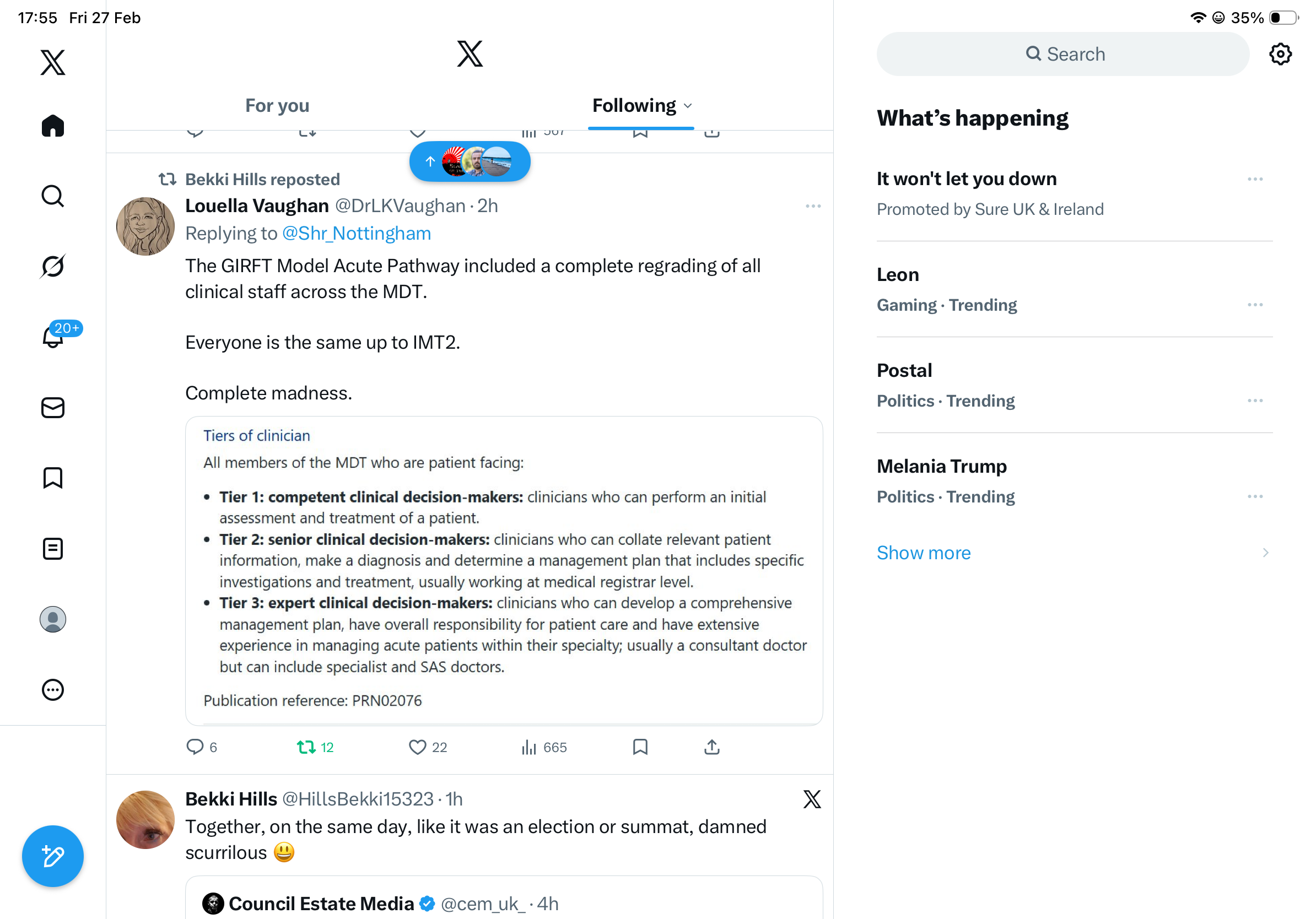
Task: Open the Notifications bell
Action: [x=53, y=337]
